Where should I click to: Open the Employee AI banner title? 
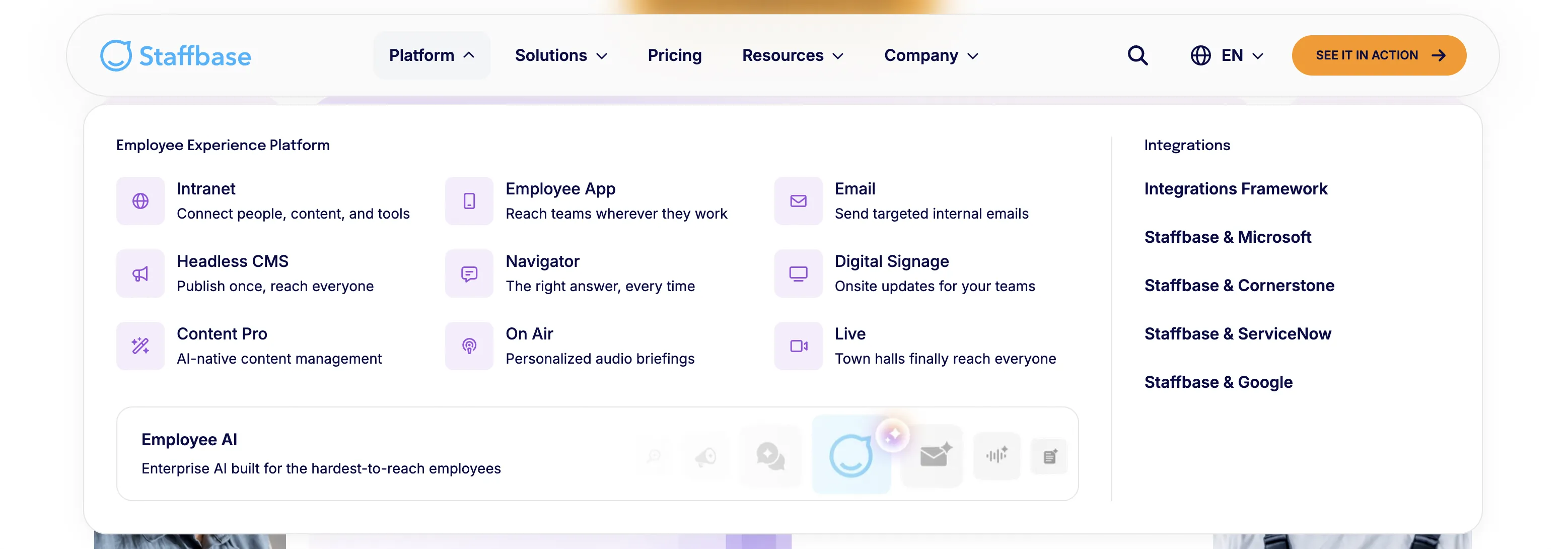coord(189,439)
